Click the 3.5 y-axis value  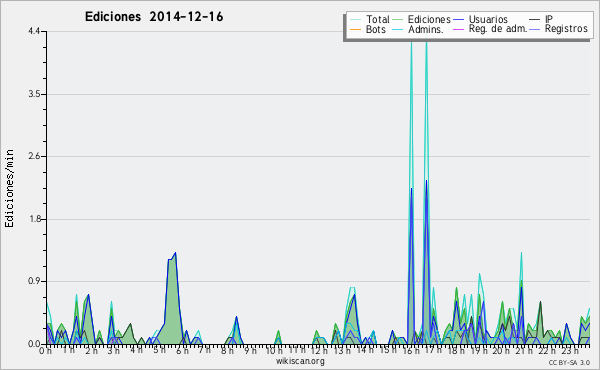34,94
